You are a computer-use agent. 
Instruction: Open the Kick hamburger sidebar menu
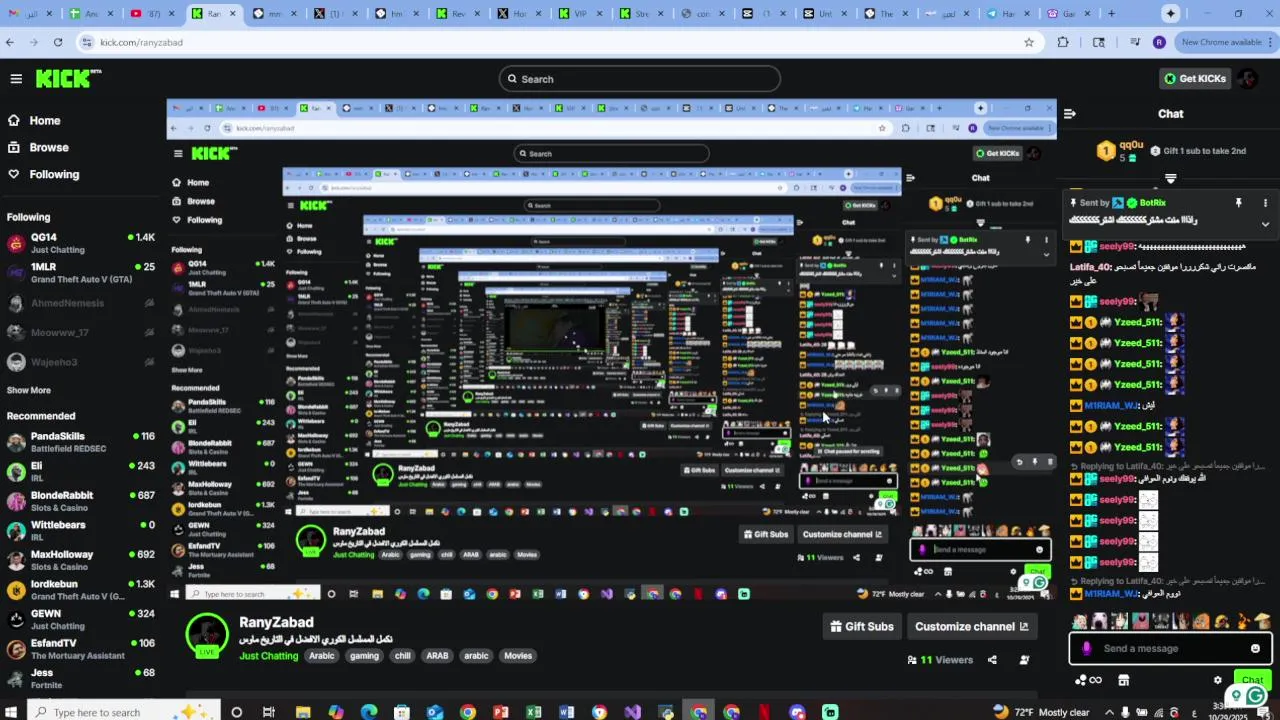pos(16,79)
